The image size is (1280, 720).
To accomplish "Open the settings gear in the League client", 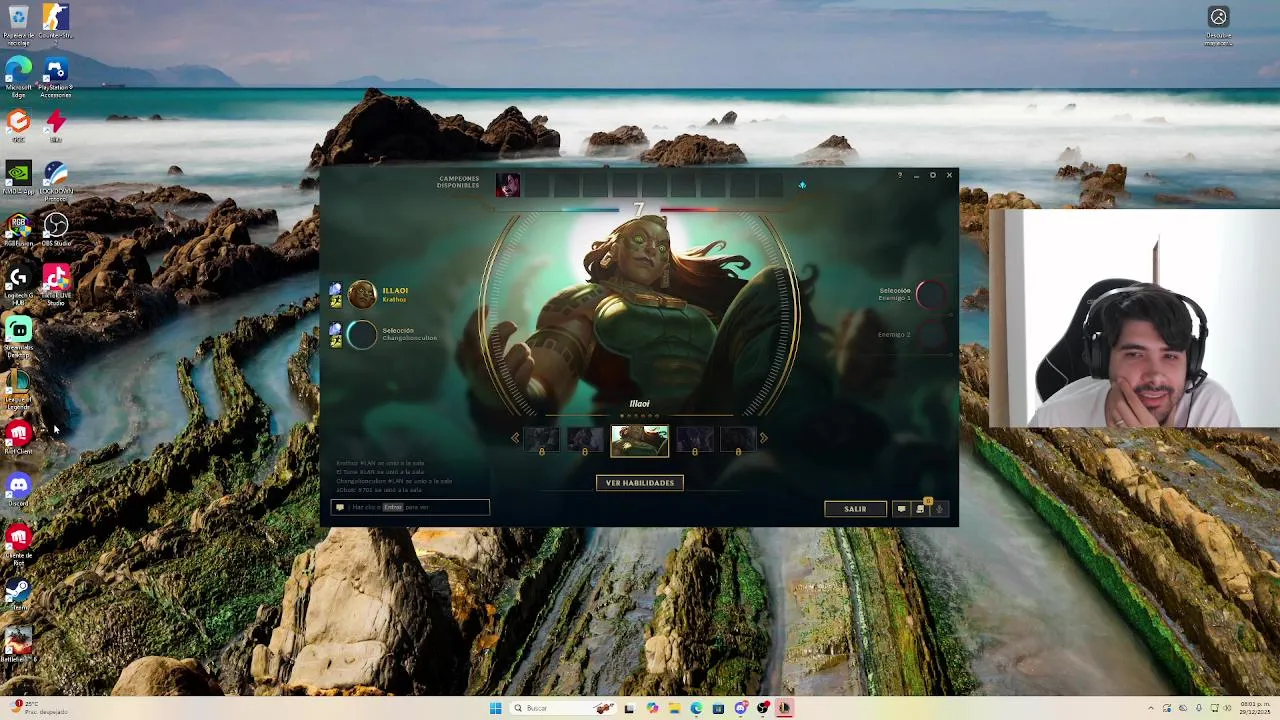I will pos(933,176).
